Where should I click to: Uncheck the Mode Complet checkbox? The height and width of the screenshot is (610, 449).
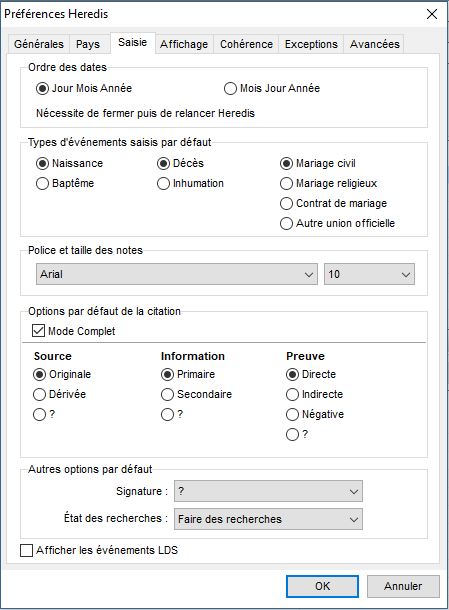pos(38,331)
